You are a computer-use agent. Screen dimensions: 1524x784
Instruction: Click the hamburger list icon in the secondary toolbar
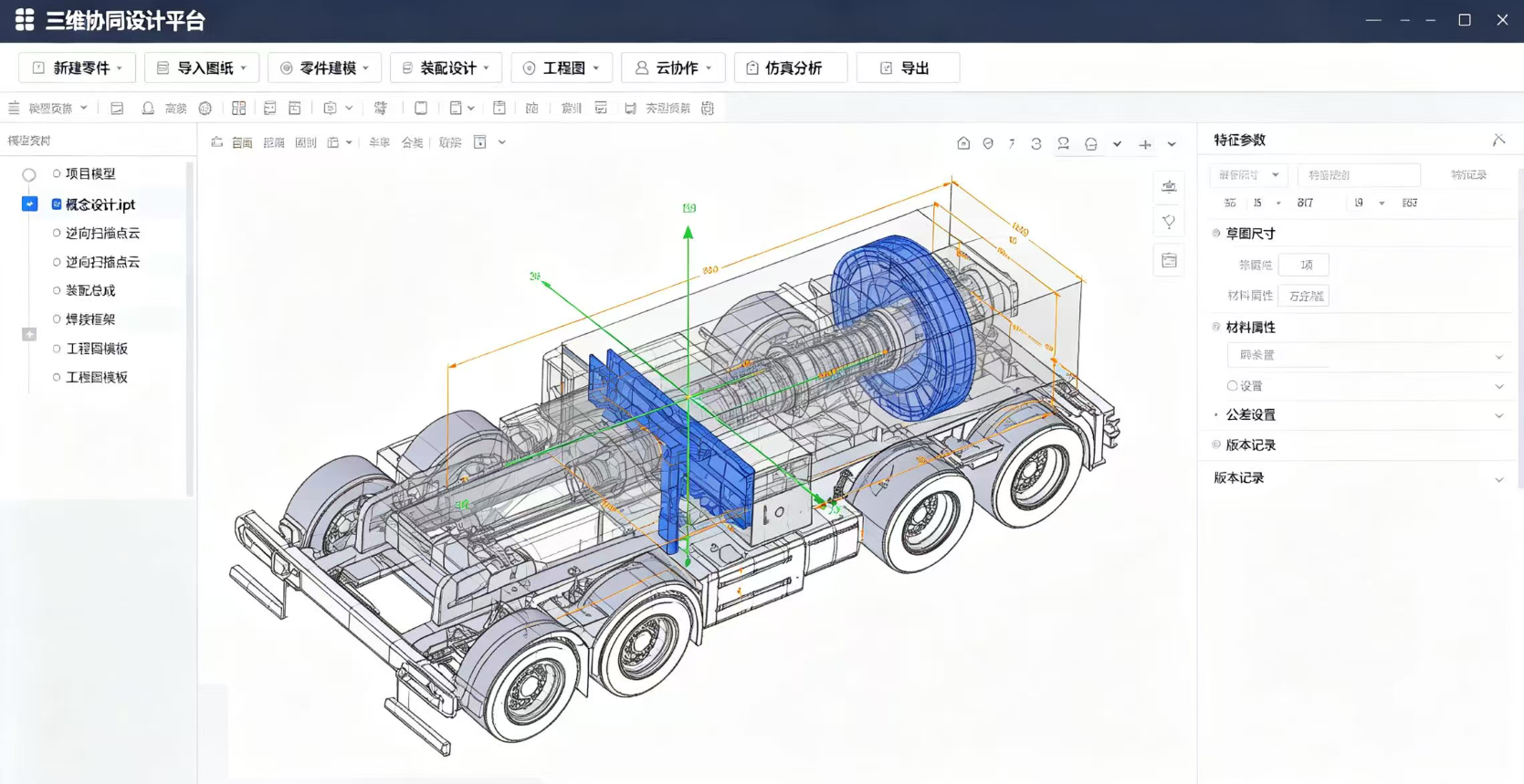tap(14, 108)
